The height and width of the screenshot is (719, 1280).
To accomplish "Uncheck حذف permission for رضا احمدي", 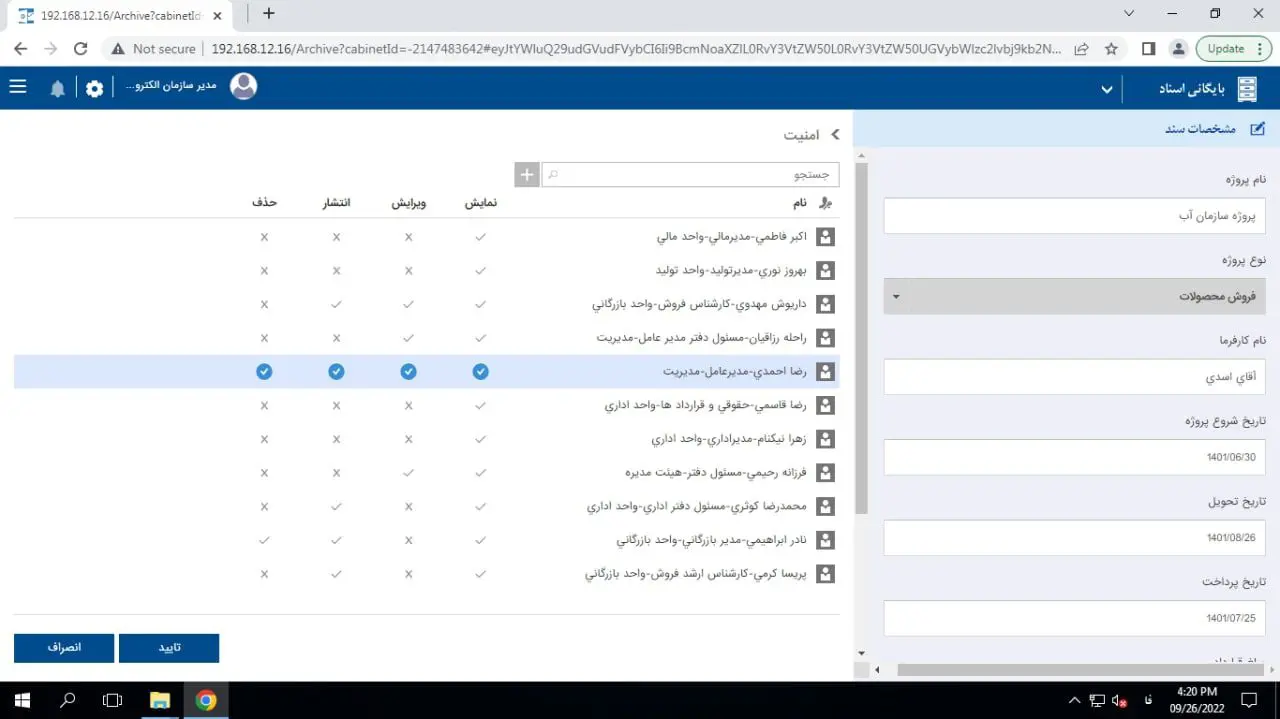I will (x=264, y=372).
